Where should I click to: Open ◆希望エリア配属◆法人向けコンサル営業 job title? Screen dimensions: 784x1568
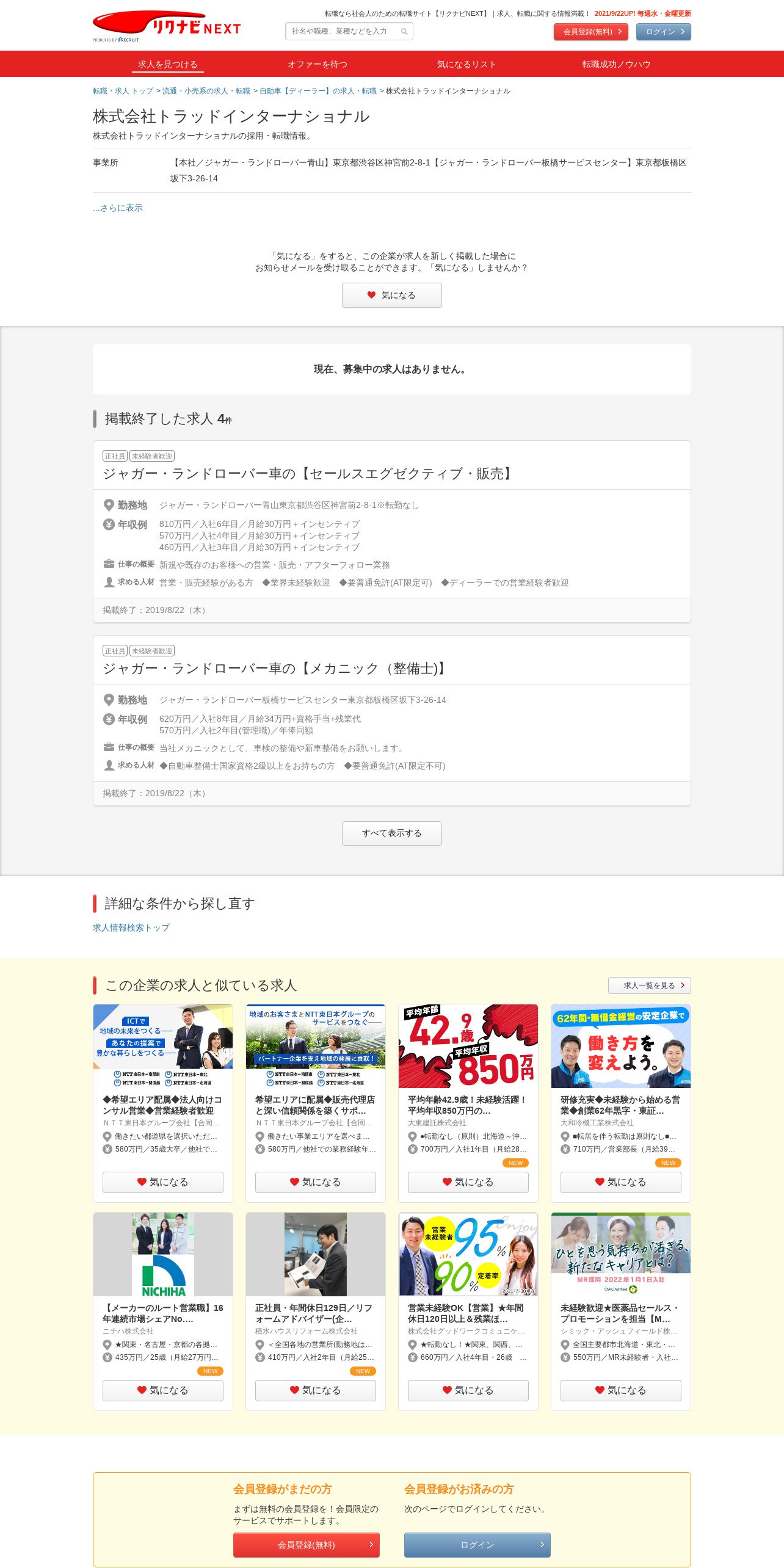coord(162,1105)
